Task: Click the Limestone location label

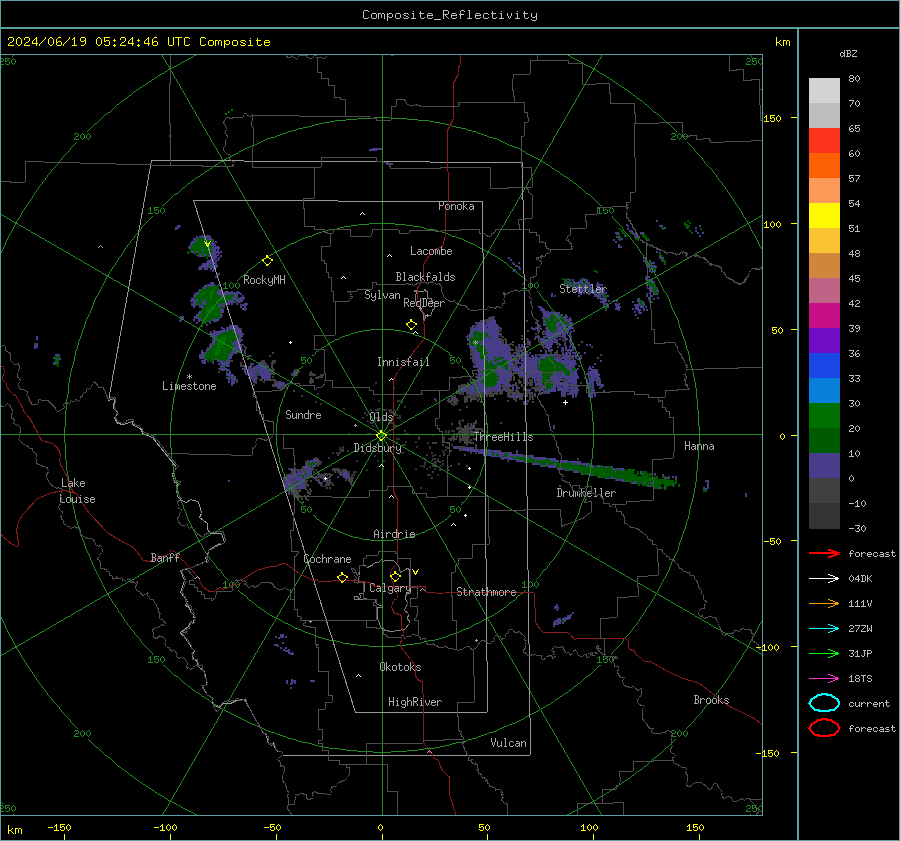Action: coord(189,386)
